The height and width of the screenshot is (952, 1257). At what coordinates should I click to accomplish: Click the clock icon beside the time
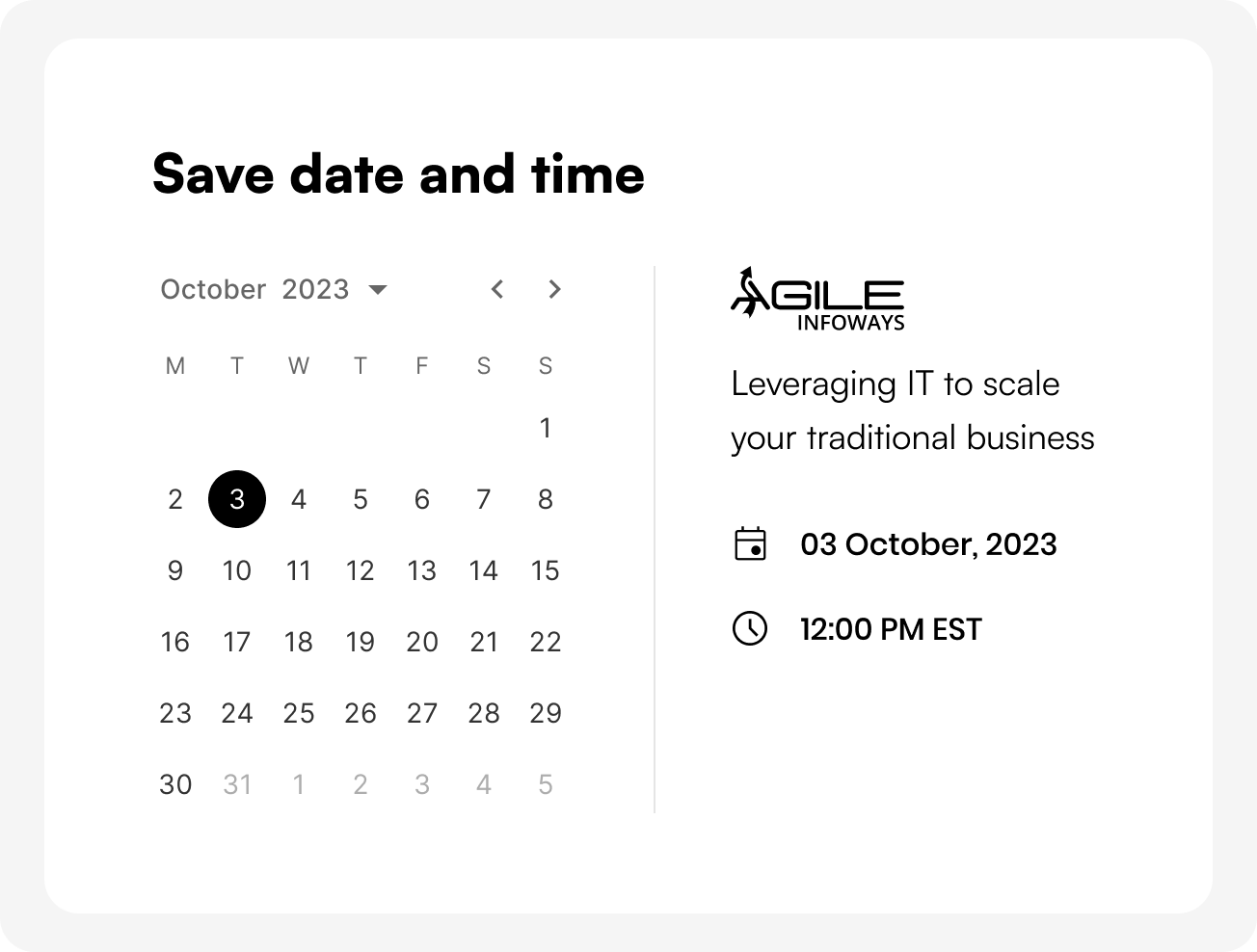[750, 628]
